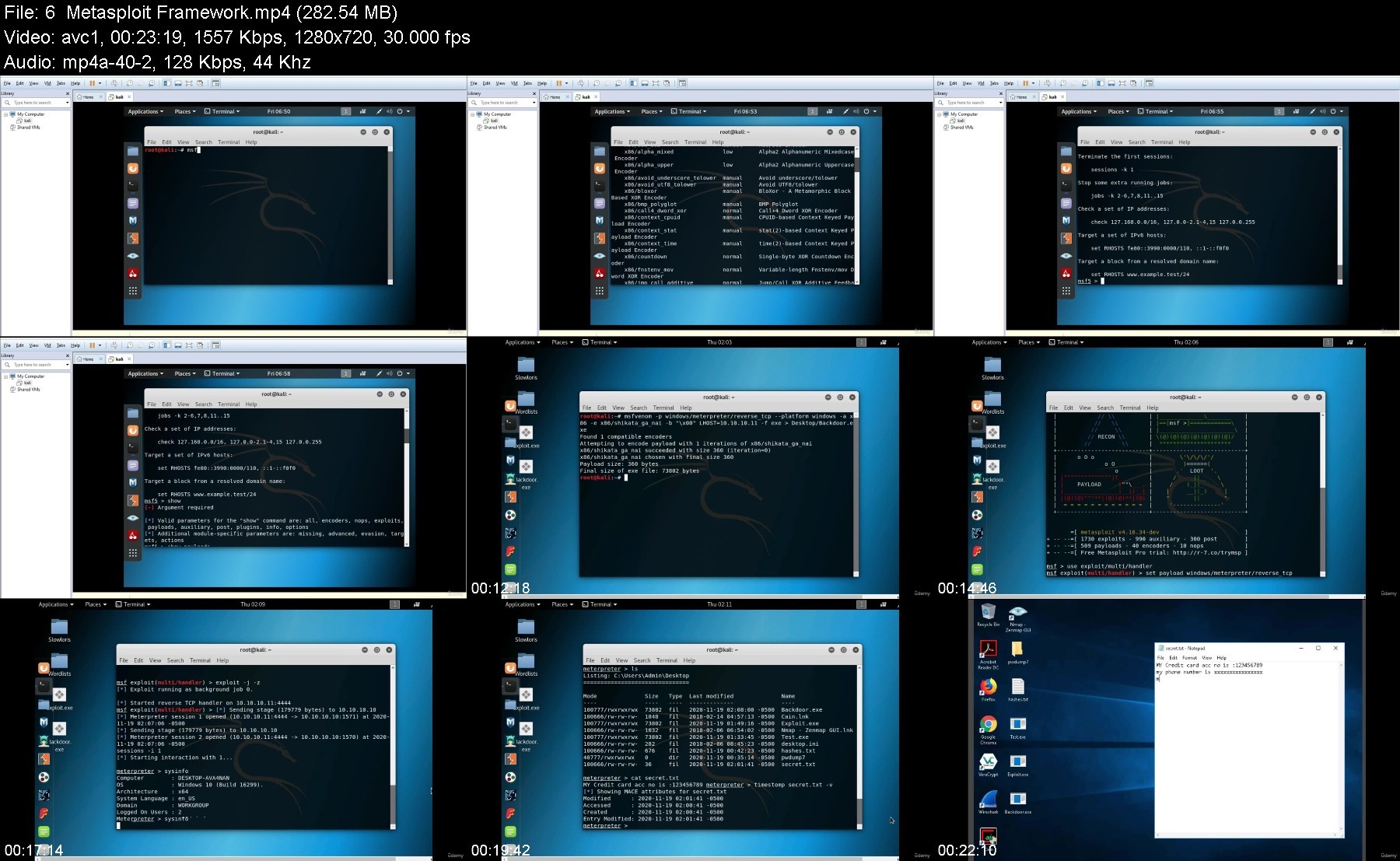Image resolution: width=1400 pixels, height=861 pixels.
Task: Show Applications grid icon in Fri 06:50 frame
Action: (133, 291)
